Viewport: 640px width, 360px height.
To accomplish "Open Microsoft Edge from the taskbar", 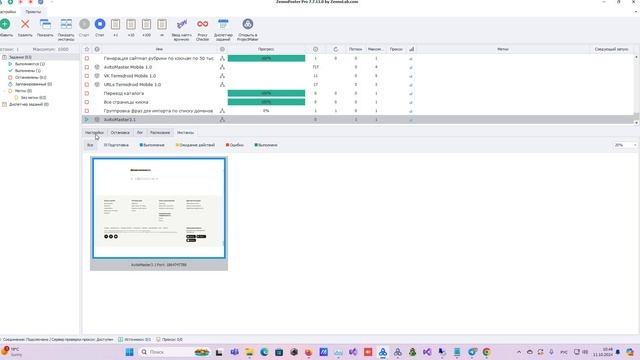I will tap(264, 352).
